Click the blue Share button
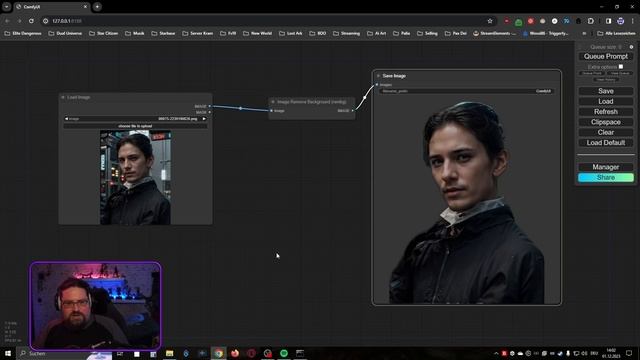 coord(606,178)
